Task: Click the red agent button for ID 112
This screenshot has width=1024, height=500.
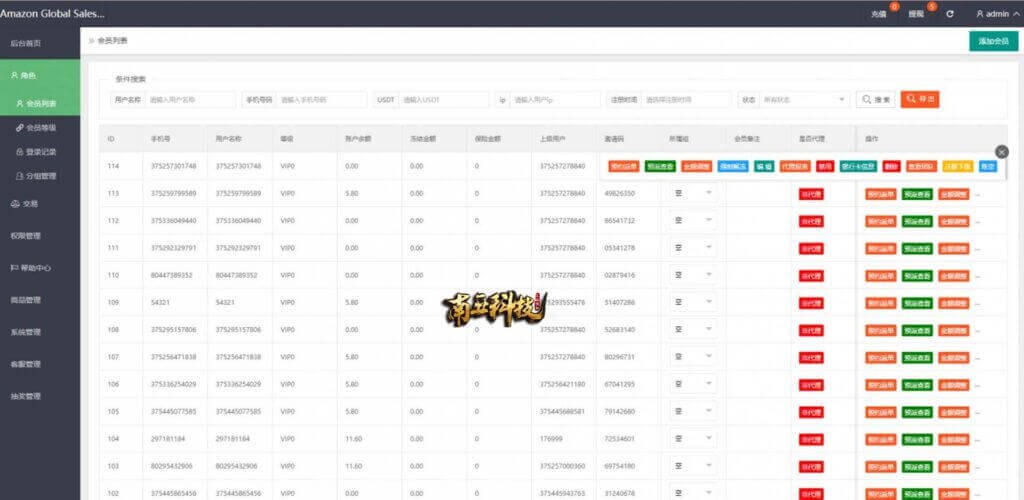Action: (810, 220)
